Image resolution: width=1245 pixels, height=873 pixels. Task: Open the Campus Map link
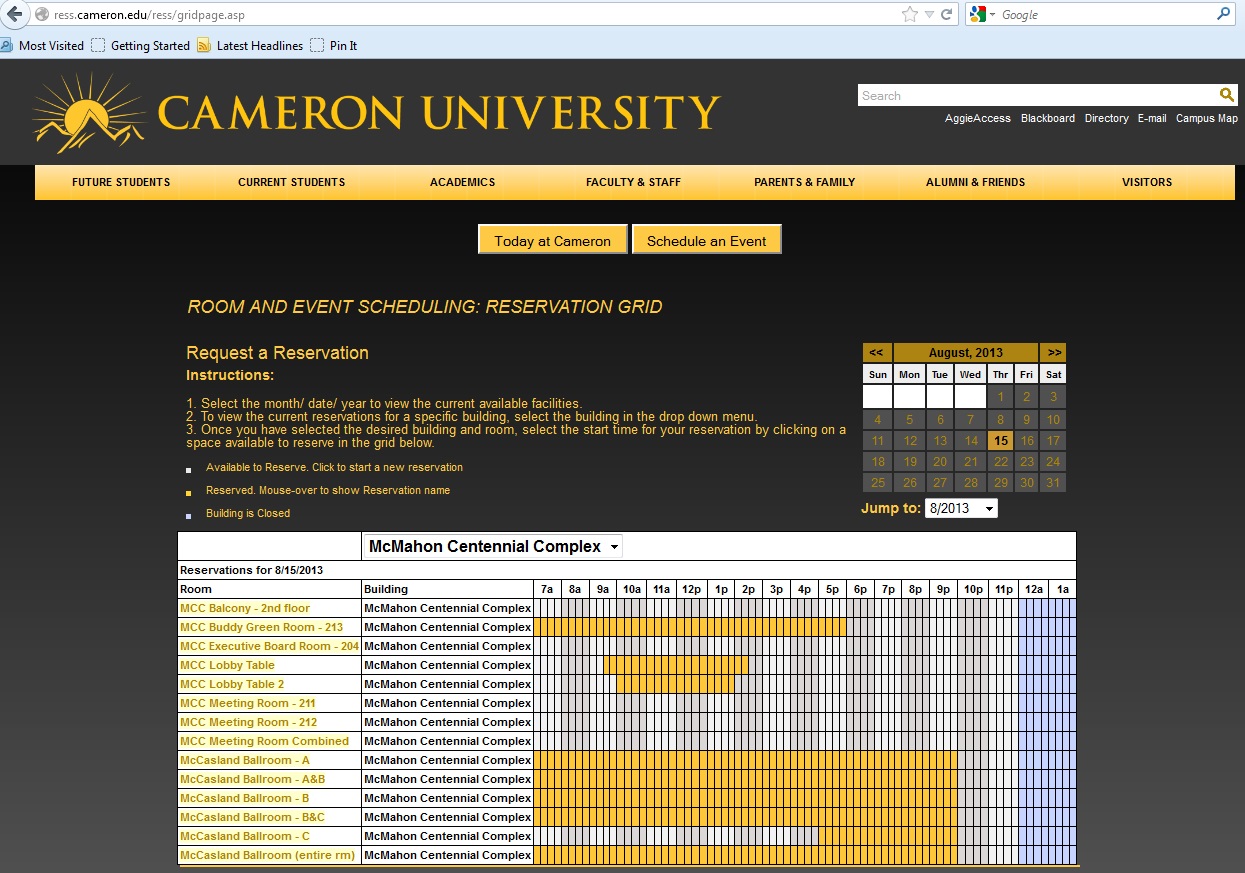1207,118
